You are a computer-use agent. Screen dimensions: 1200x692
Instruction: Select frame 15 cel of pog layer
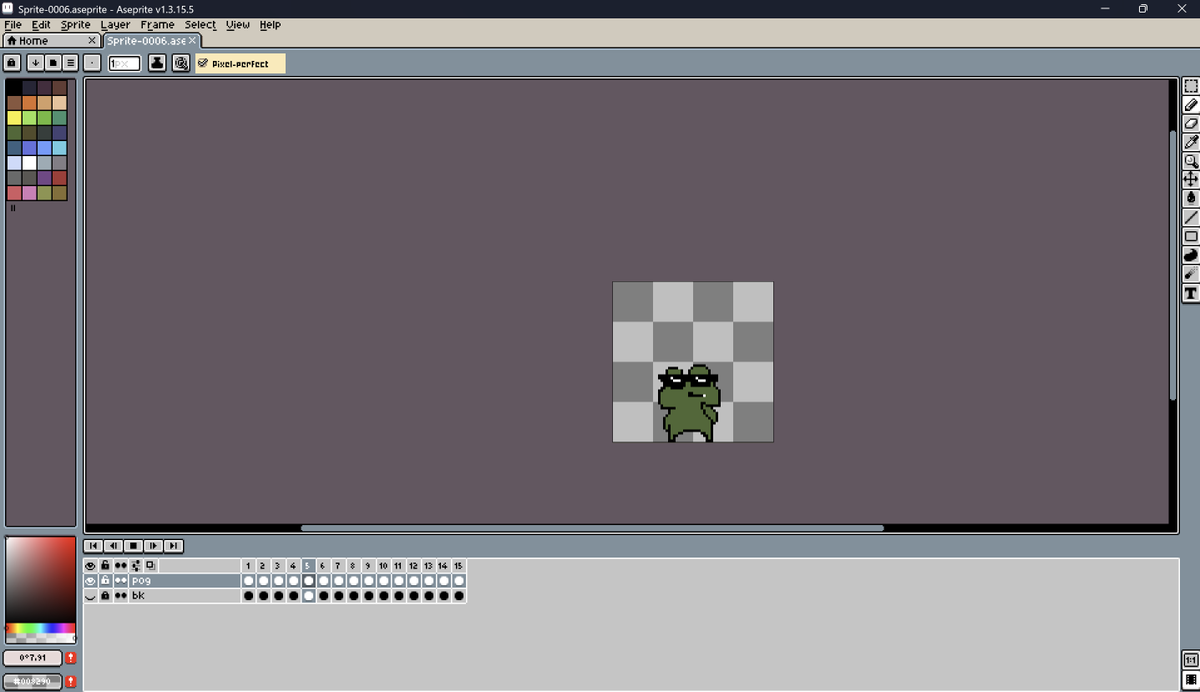(x=459, y=580)
